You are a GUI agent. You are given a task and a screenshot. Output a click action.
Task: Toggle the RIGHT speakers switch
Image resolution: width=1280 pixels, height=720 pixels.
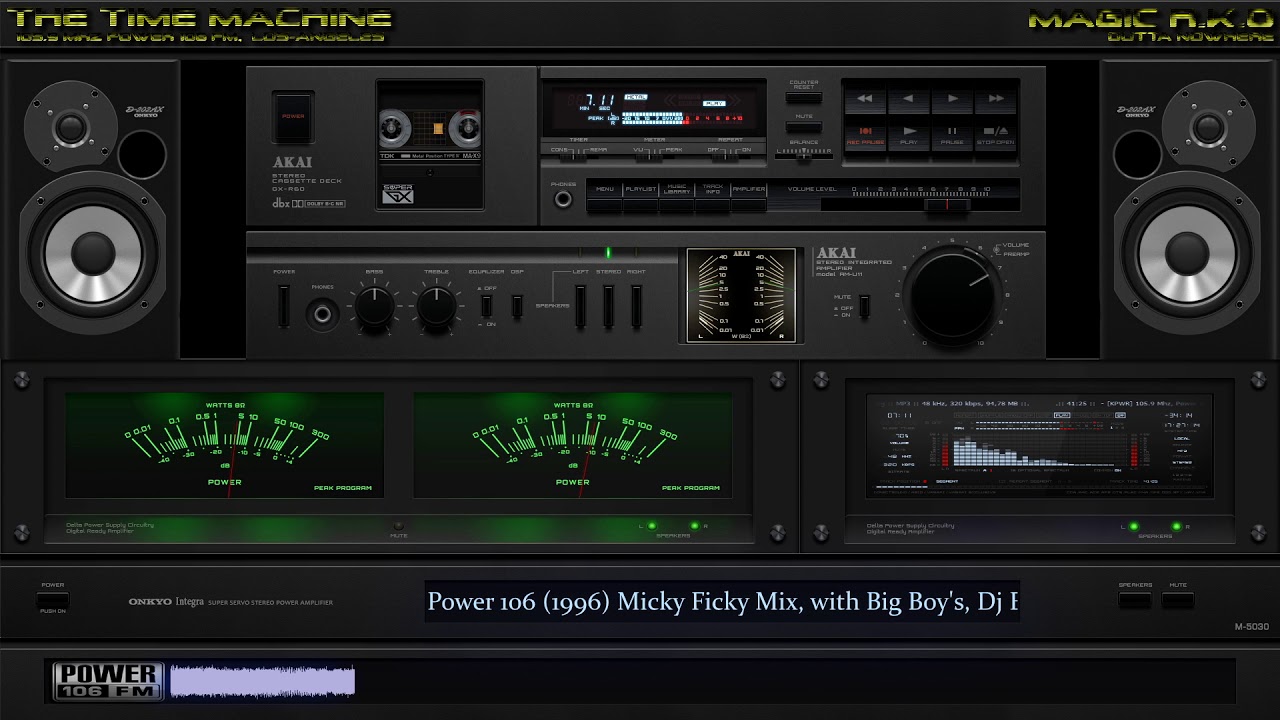click(636, 306)
